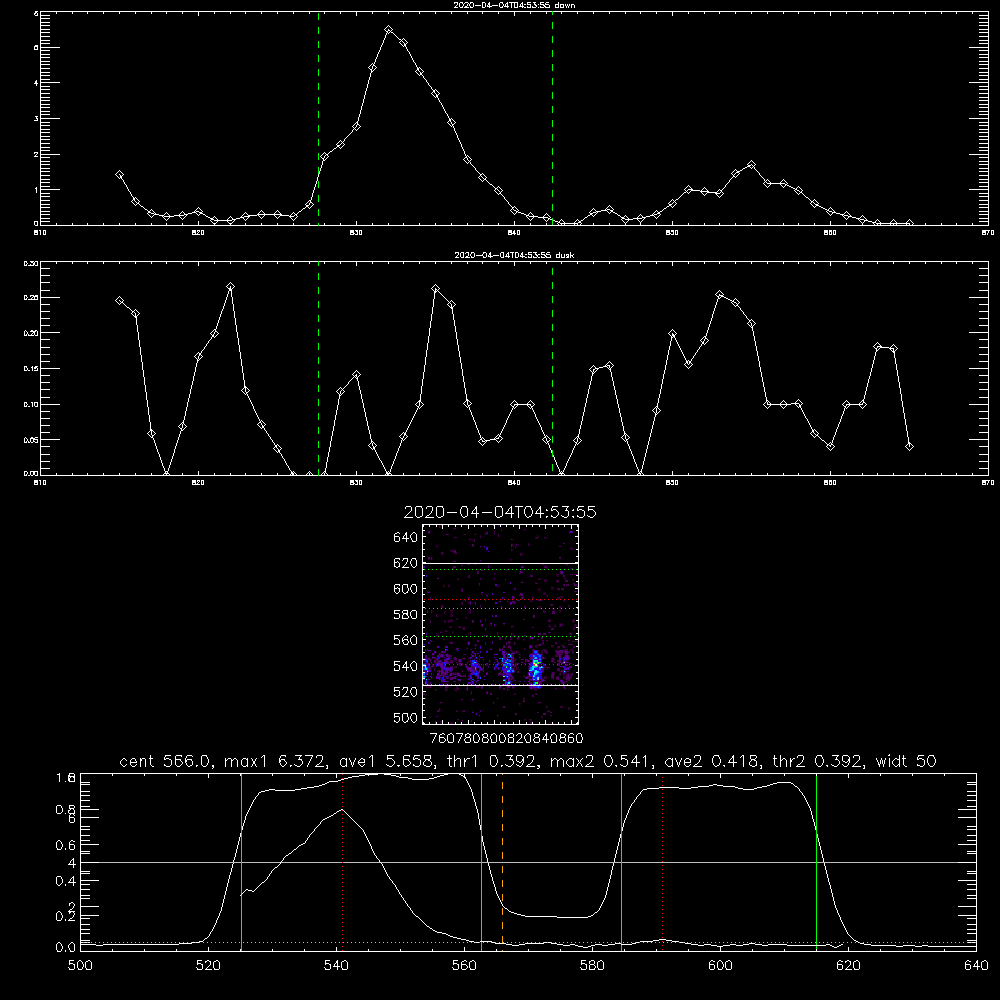The width and height of the screenshot is (1000, 1000).
Task: Click the y-axis label 0.0 in the bottom plot
Action: 65,947
